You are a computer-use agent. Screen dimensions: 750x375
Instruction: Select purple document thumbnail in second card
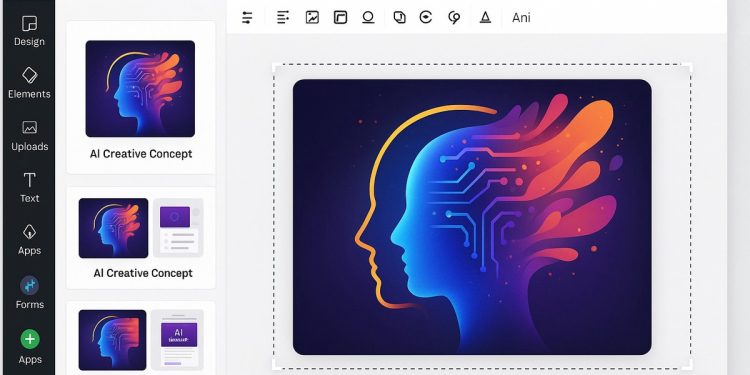178,228
